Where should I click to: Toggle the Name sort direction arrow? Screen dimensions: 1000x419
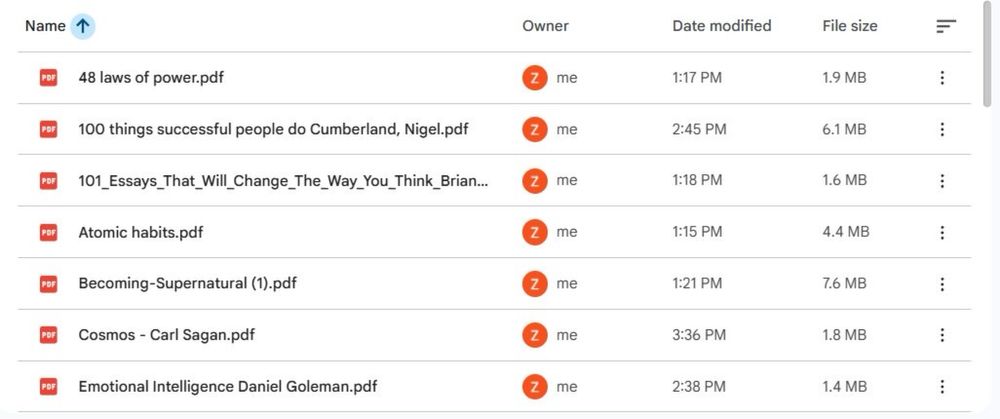[83, 26]
